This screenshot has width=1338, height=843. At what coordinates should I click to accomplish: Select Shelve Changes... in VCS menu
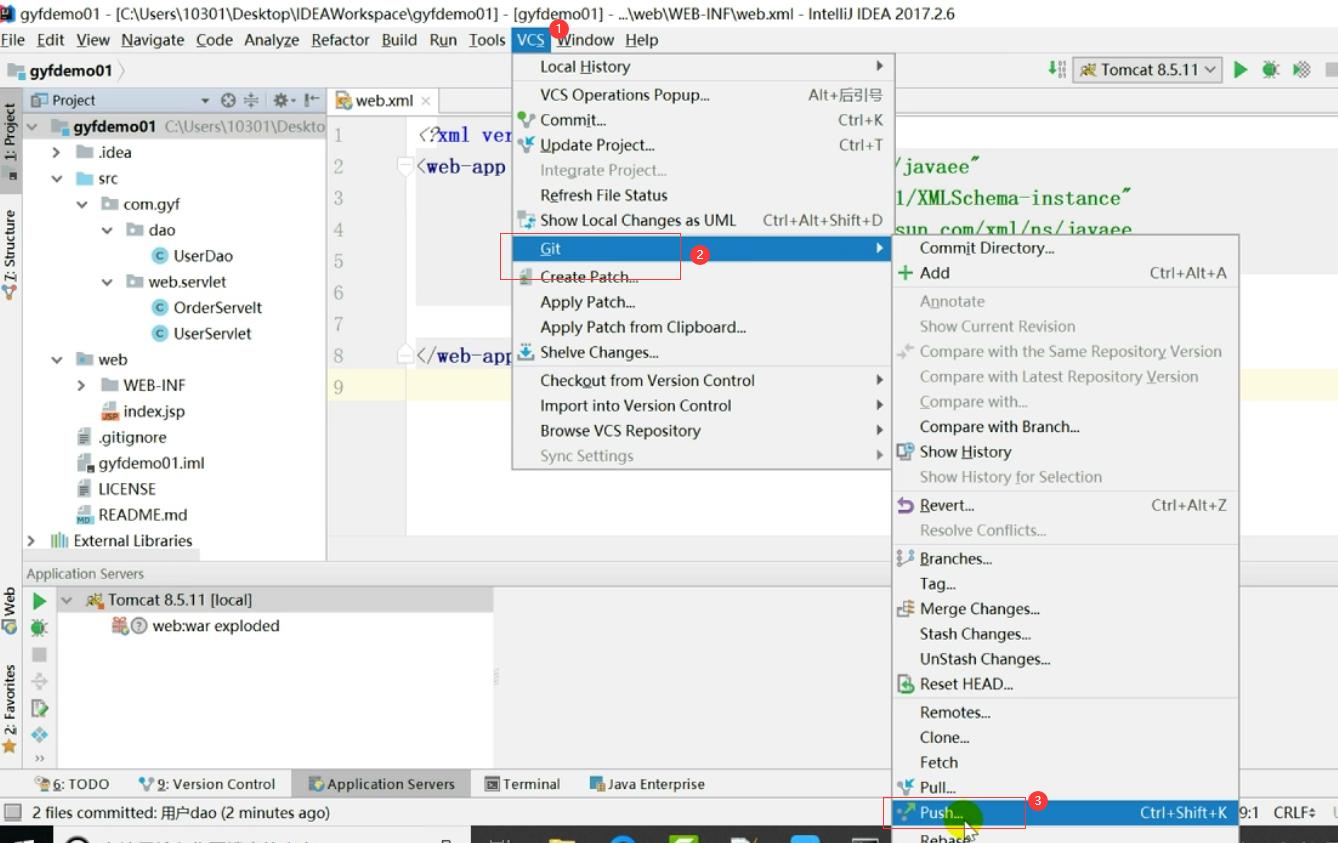click(702, 352)
